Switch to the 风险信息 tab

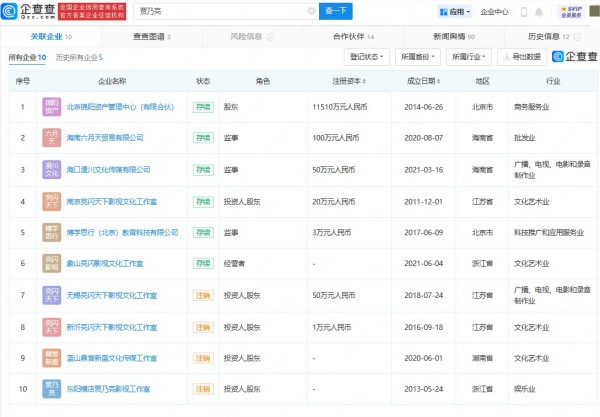(x=247, y=36)
